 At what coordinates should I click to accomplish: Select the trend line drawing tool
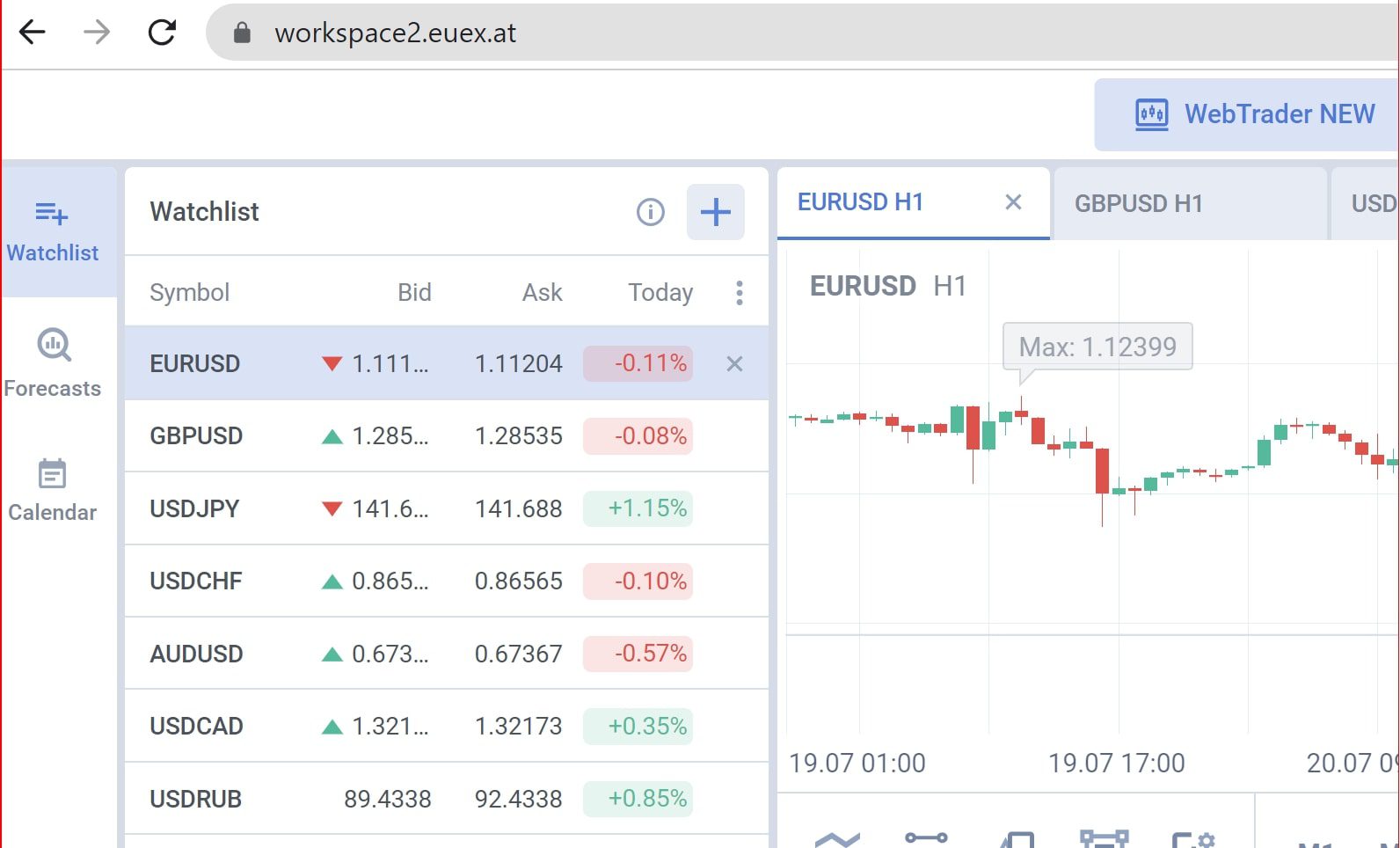click(927, 838)
